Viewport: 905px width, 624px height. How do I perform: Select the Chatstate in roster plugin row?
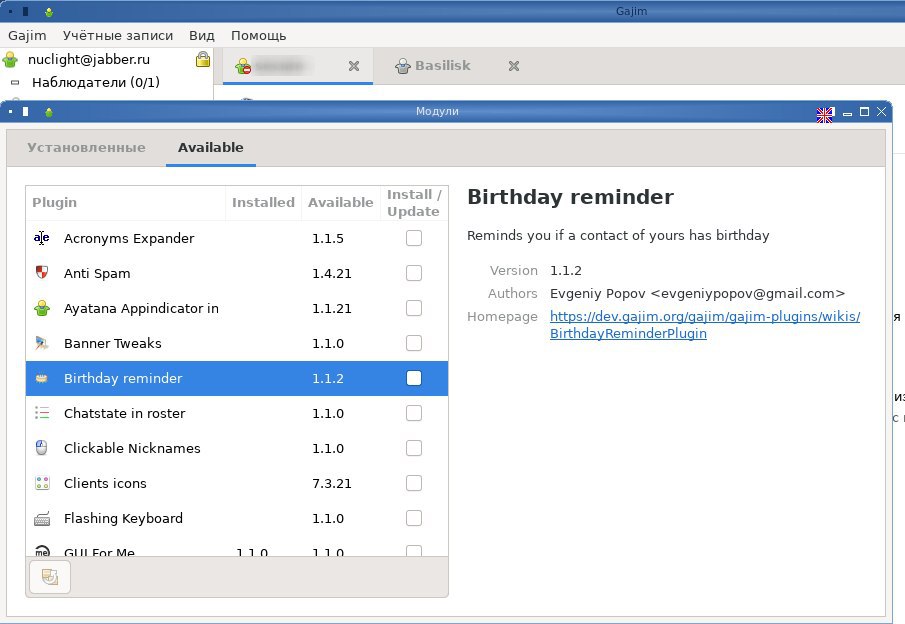coord(237,413)
